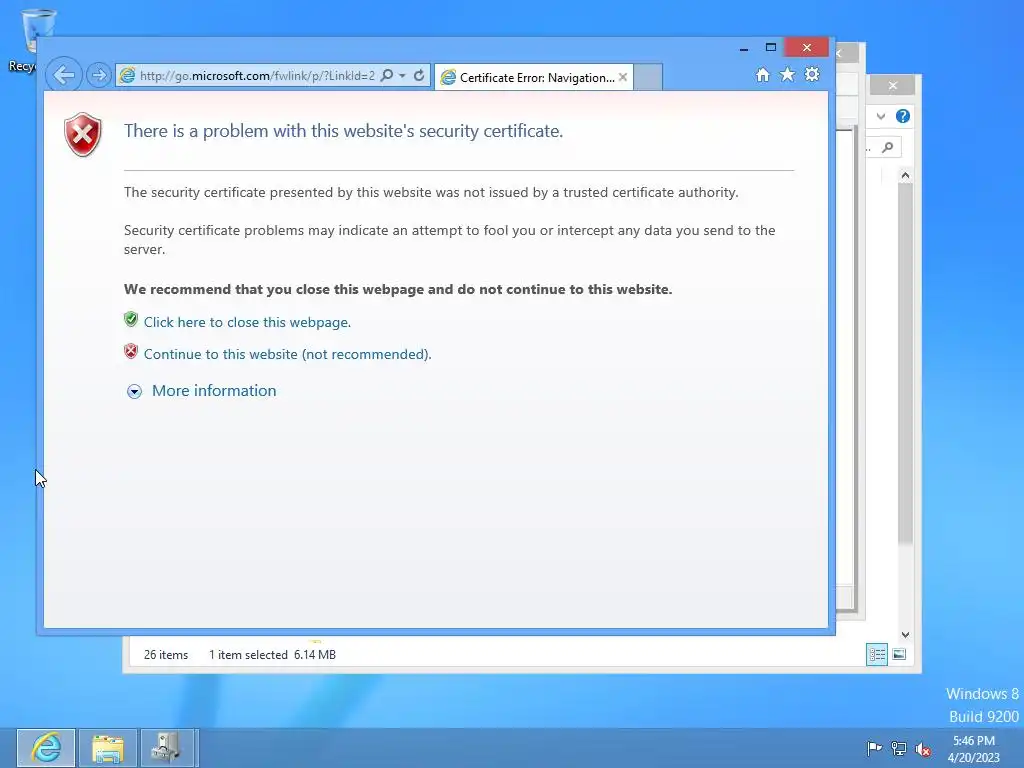Click here to close this webpage link

pos(248,322)
